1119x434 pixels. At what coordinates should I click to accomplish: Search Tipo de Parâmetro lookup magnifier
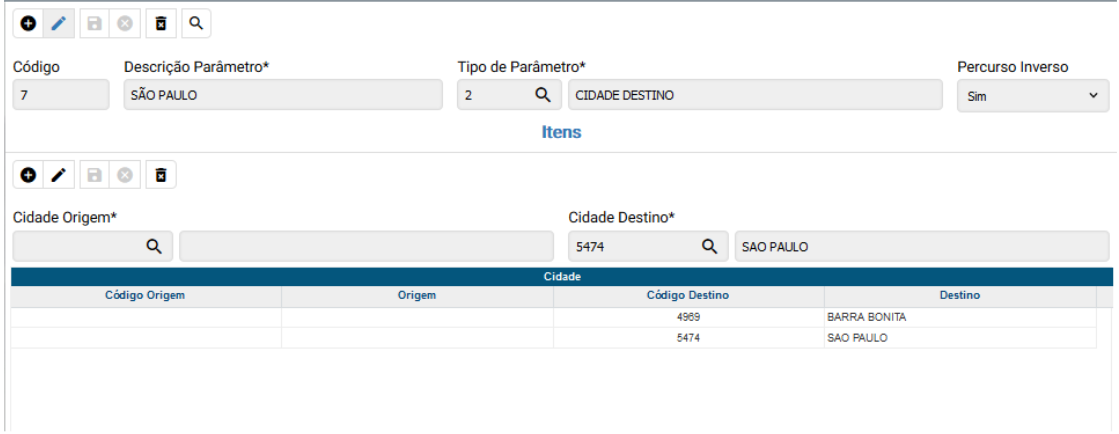pyautogui.click(x=542, y=95)
